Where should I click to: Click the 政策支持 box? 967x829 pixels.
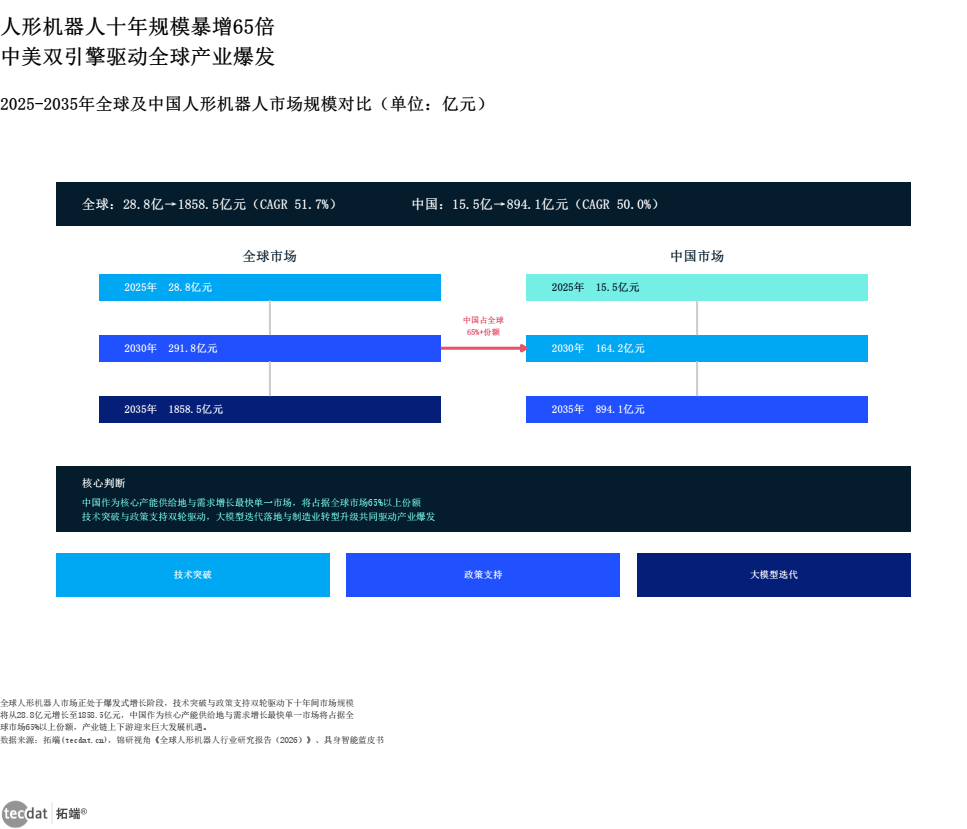[x=483, y=575]
